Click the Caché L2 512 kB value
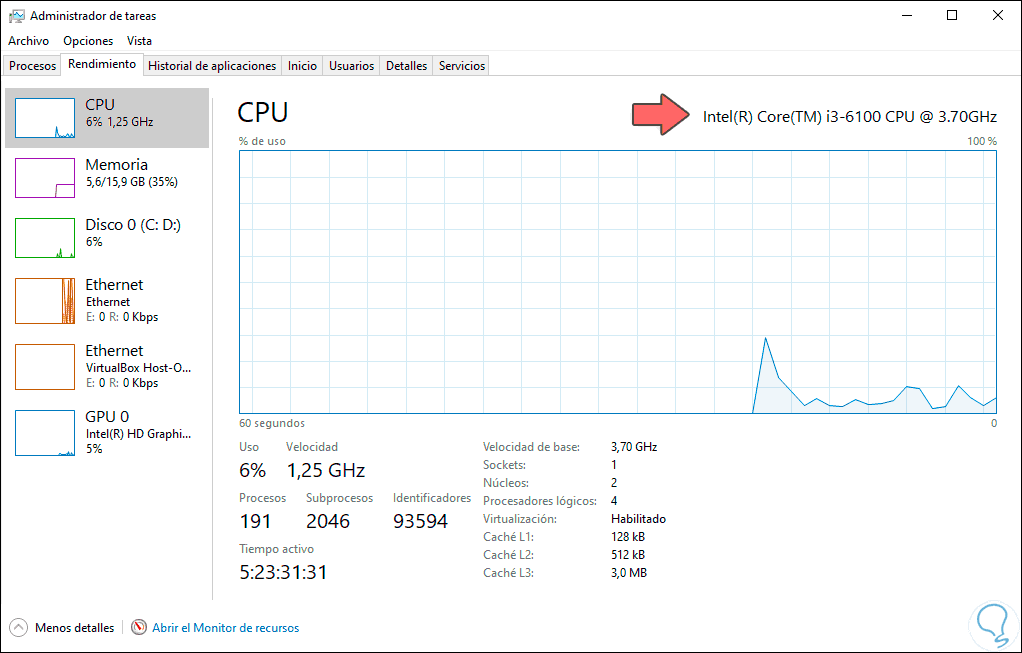The image size is (1022, 653). point(628,555)
